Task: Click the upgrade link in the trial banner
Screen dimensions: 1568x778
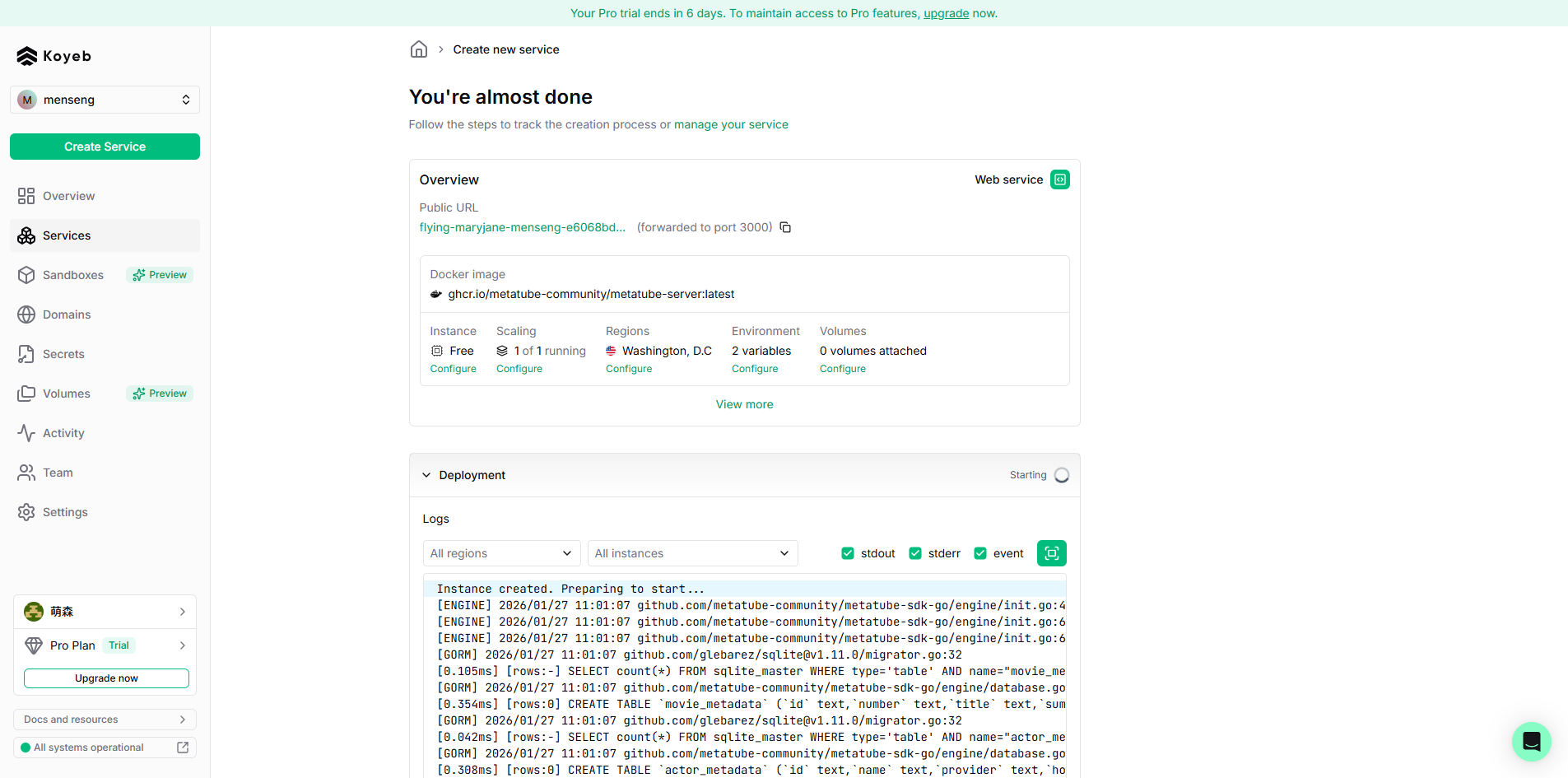Action: click(945, 13)
